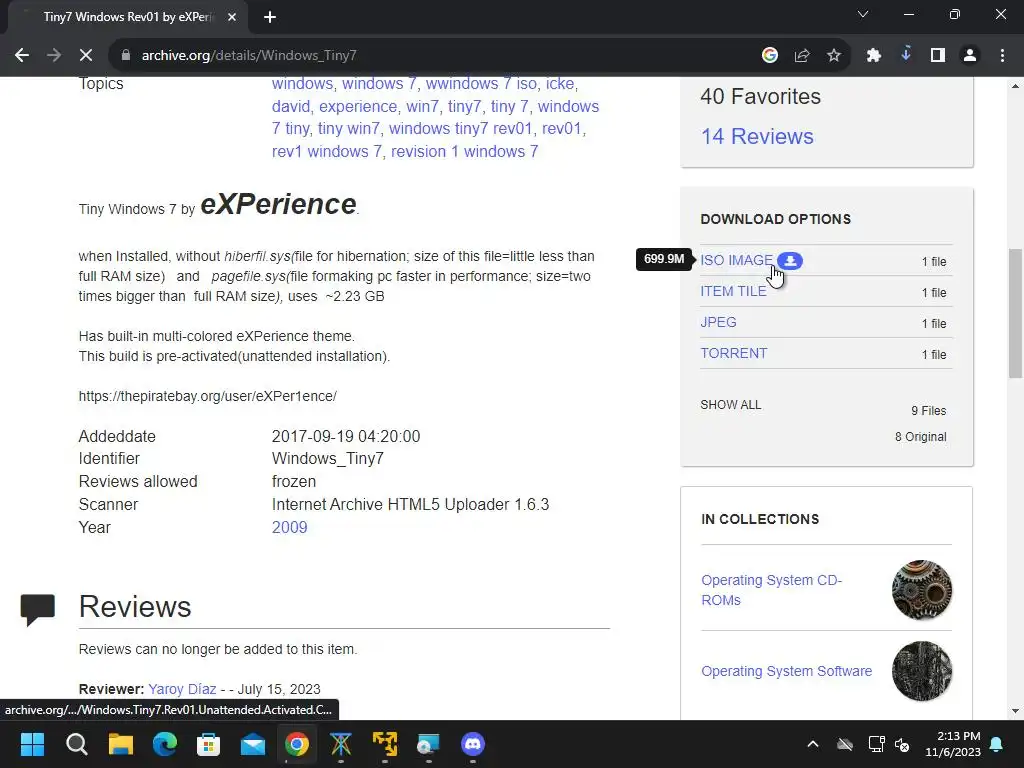
Task: Open File Explorer from taskbar
Action: coord(120,744)
